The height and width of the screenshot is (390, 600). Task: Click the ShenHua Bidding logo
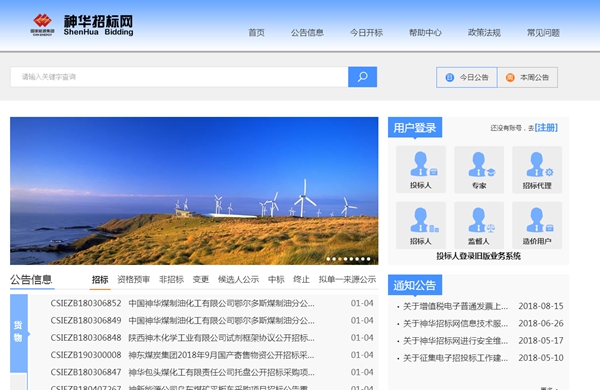(82, 25)
